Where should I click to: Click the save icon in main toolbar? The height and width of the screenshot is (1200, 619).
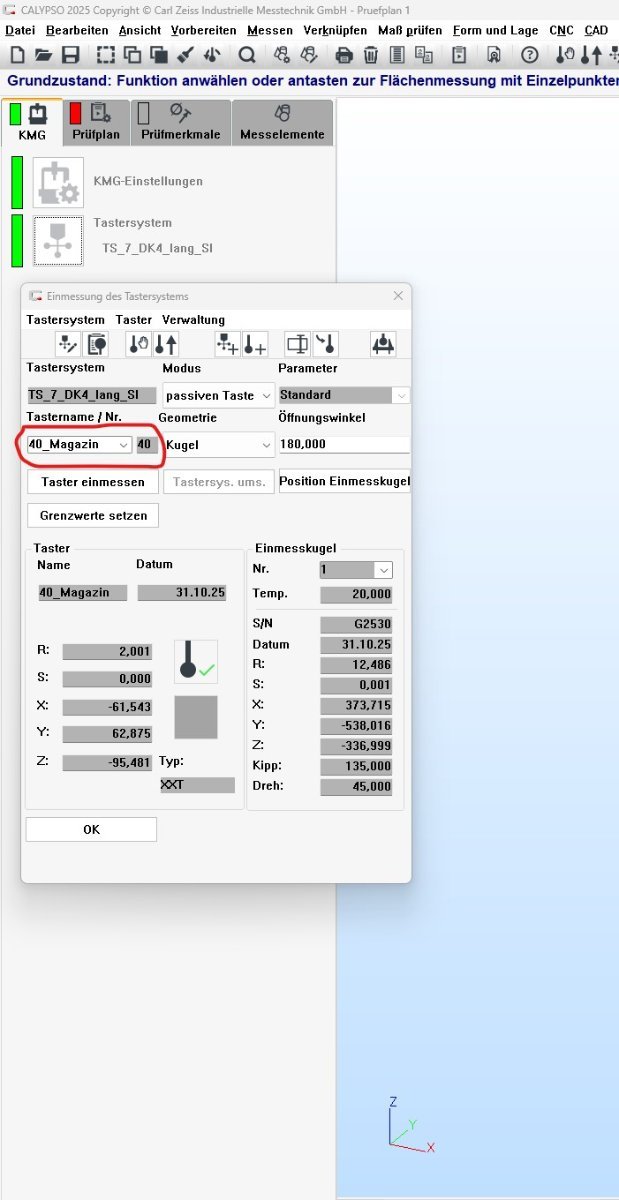click(71, 55)
